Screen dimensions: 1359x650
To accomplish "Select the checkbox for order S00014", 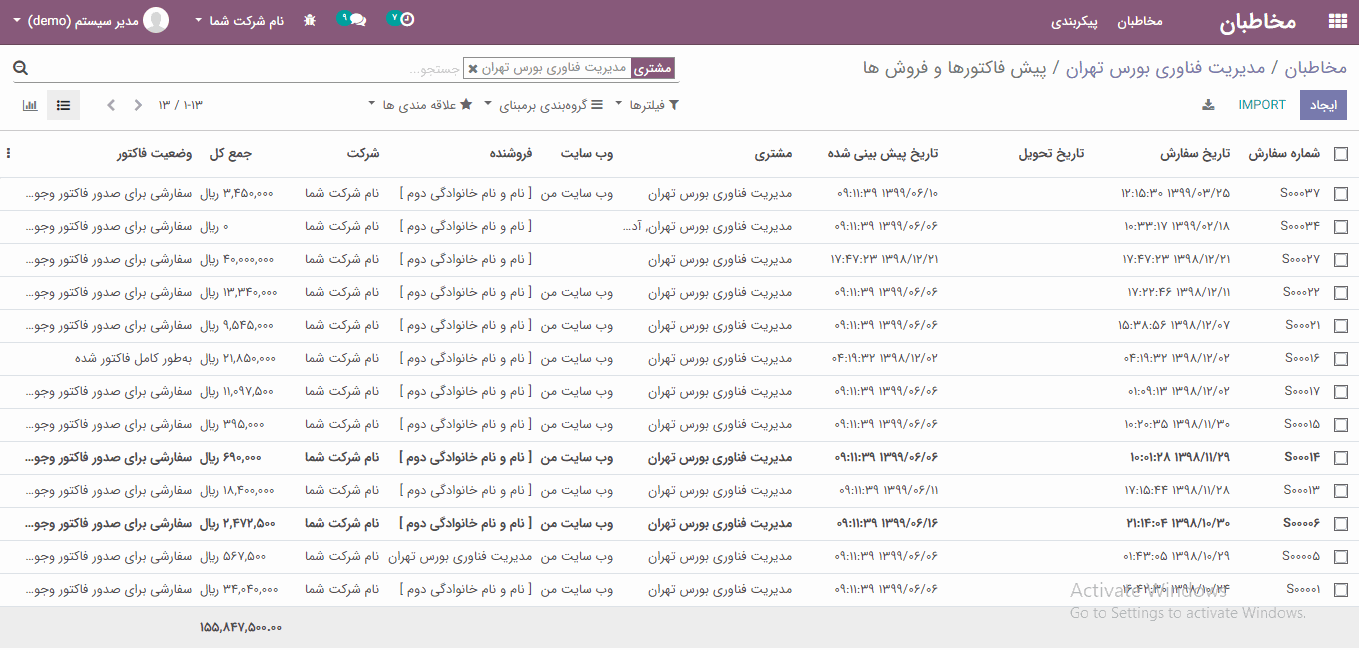I will coord(1340,458).
